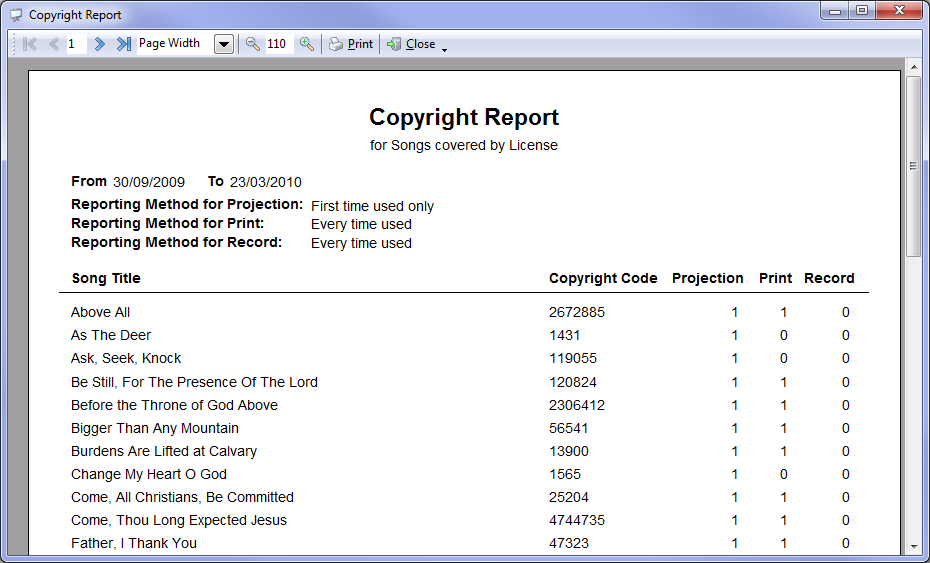Click the Print column header in the report
Viewport: 930px width, 563px height.
coord(776,278)
